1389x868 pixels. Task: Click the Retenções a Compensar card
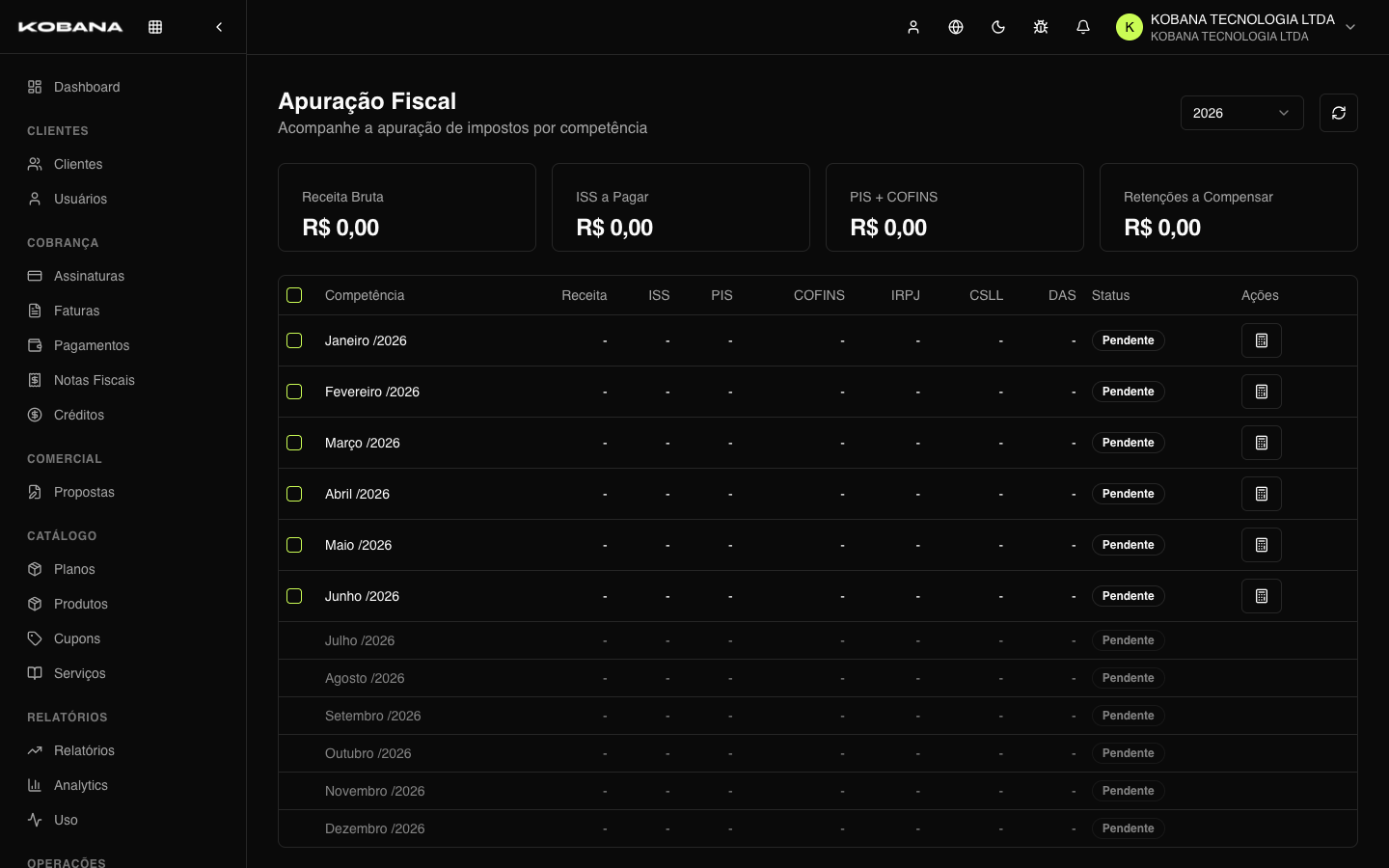1229,207
